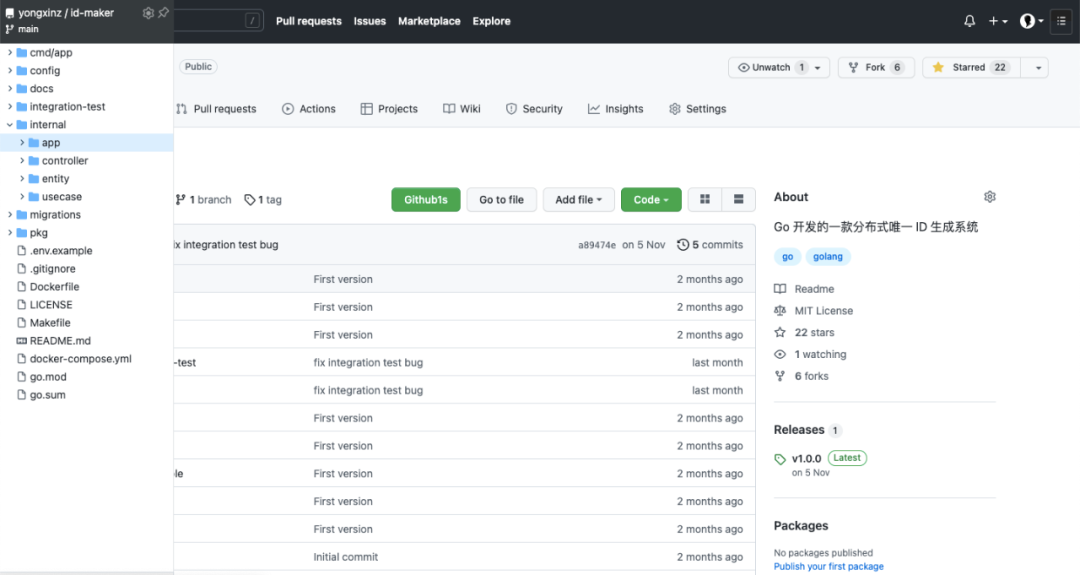Screen dimensions: 1080x575
Task: Open the green Code dropdown
Action: pyautogui.click(x=651, y=200)
